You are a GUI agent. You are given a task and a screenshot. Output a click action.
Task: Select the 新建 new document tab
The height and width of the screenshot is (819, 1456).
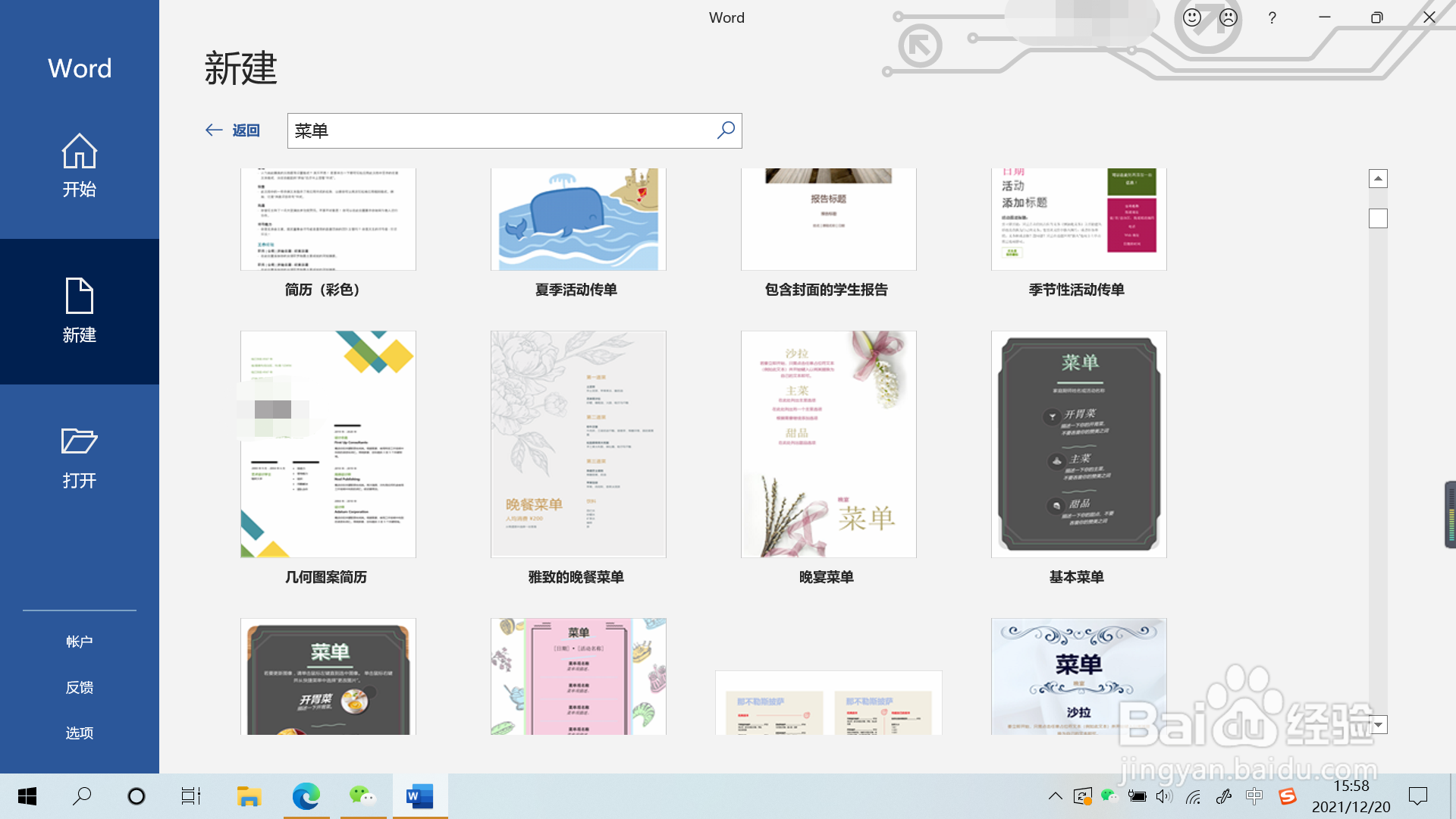pos(80,311)
